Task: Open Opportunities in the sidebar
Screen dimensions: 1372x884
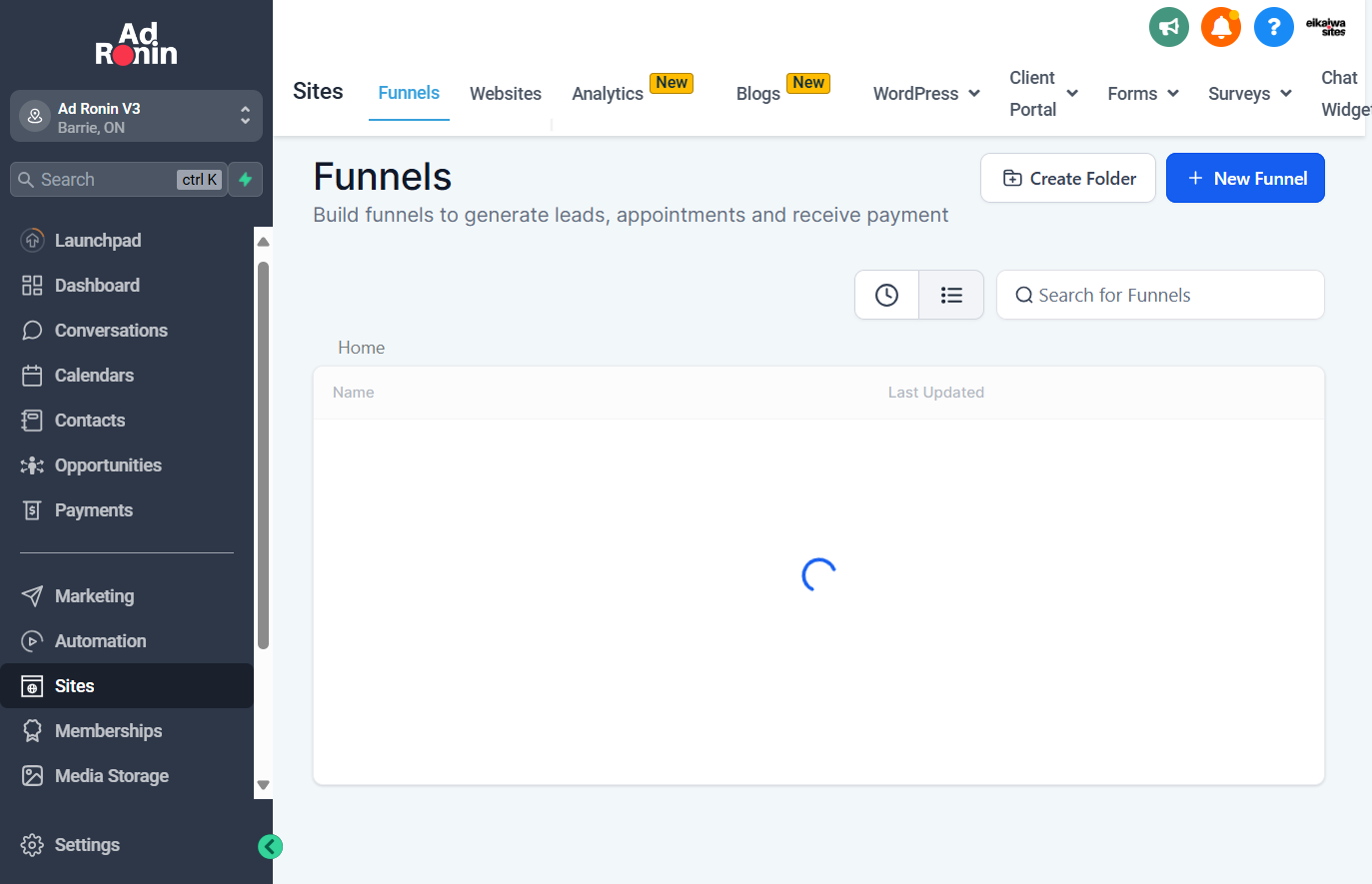Action: [x=127, y=465]
